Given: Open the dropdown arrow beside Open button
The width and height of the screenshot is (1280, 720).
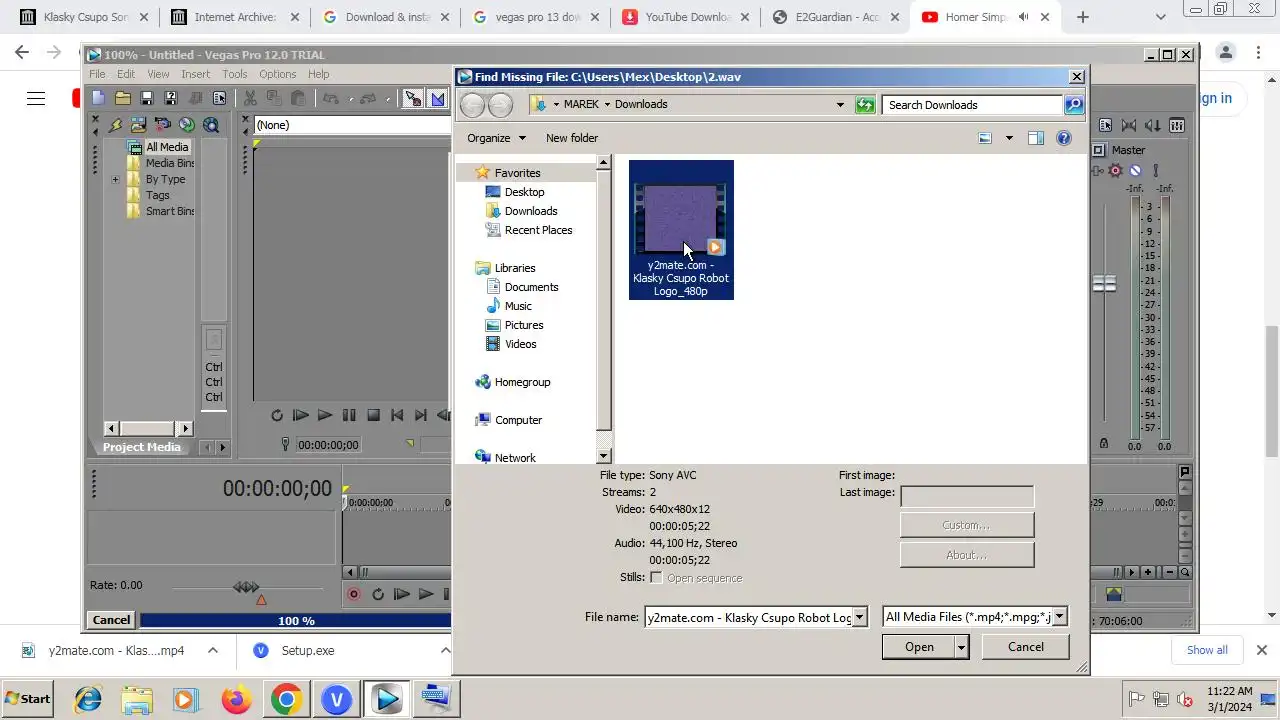Looking at the screenshot, I should [961, 647].
